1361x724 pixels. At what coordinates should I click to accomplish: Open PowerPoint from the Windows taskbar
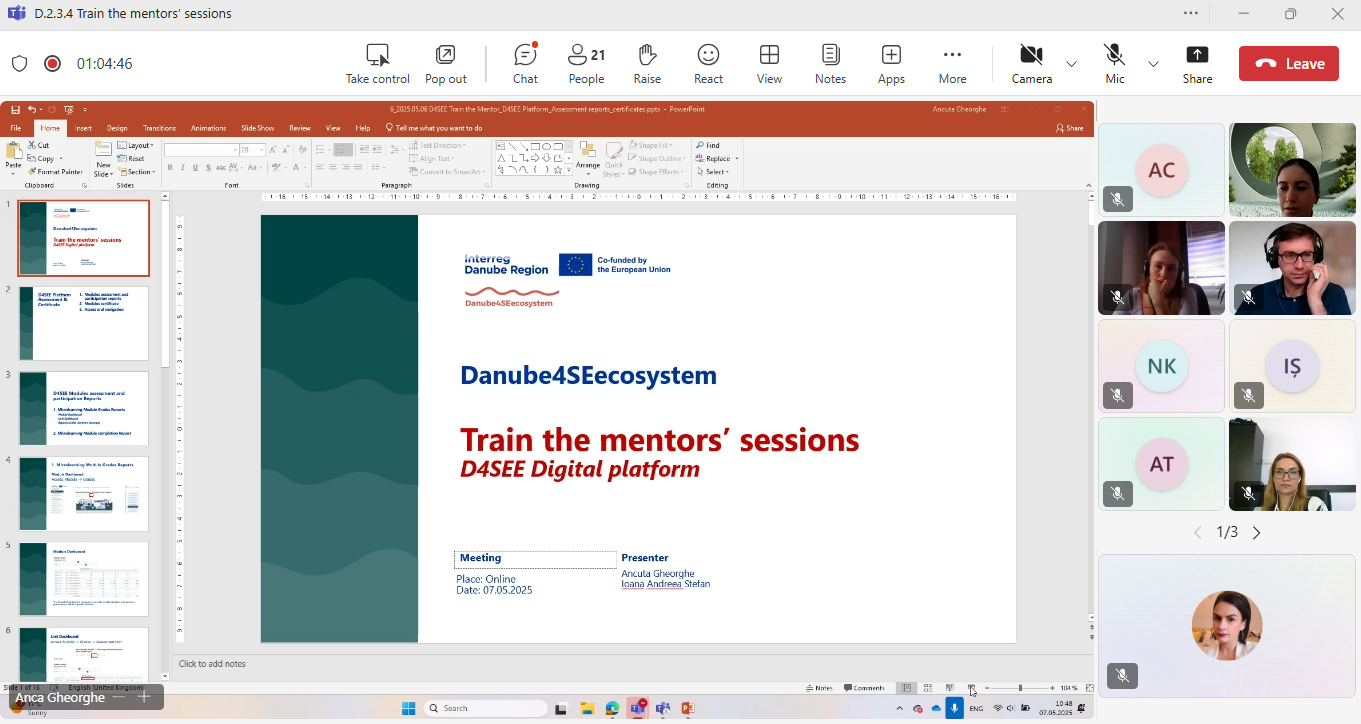click(688, 708)
